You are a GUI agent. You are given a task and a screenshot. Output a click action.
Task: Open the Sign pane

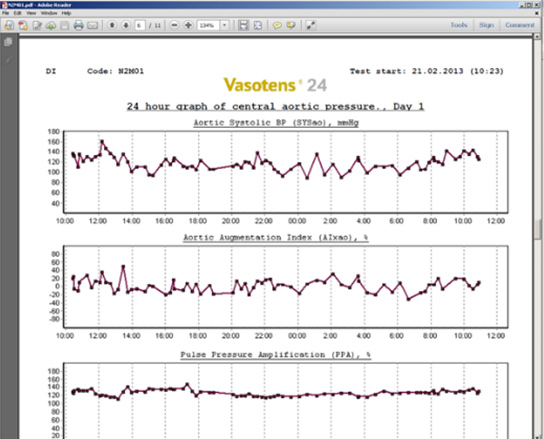[x=486, y=25]
